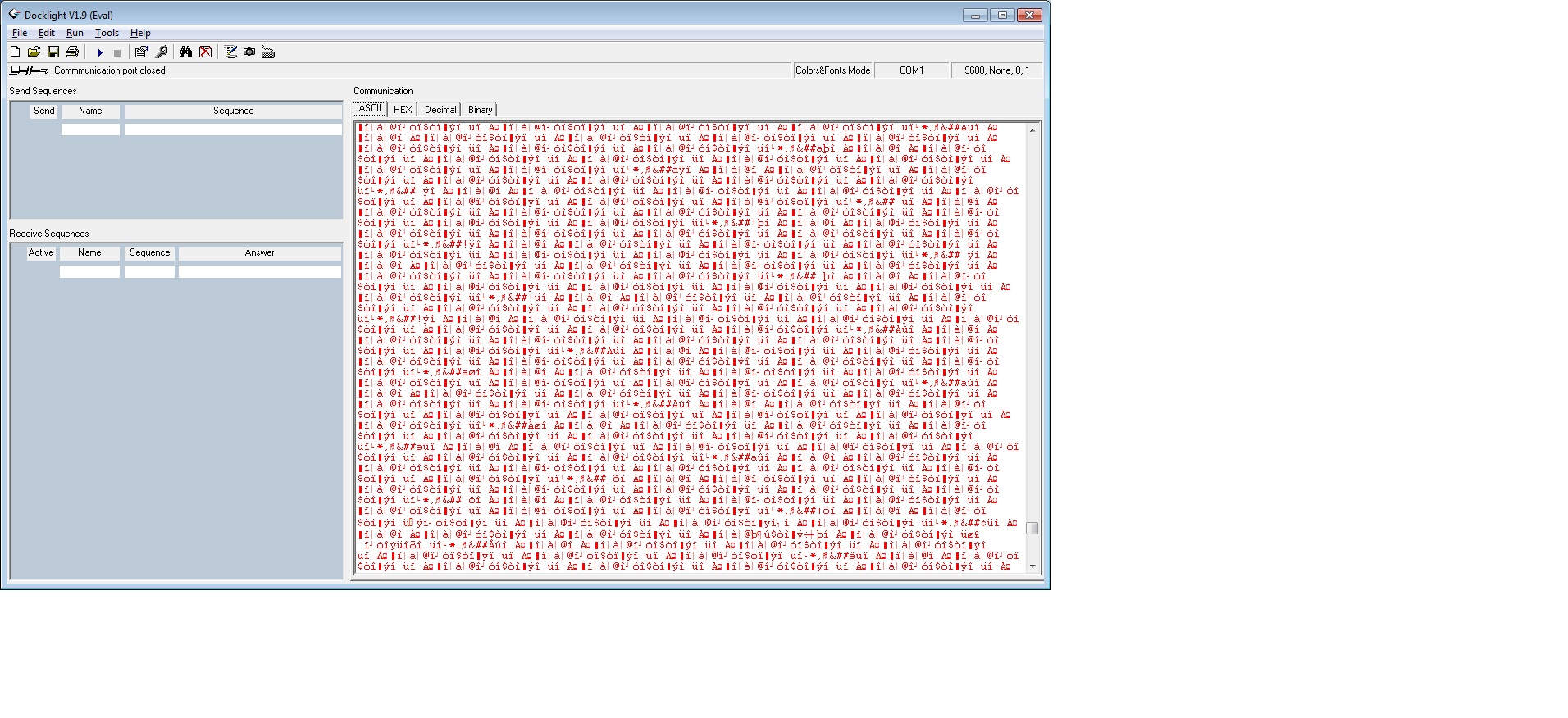Click the "Communication port closed" status text
Image resolution: width=1568 pixels, height=718 pixels.
pos(110,70)
